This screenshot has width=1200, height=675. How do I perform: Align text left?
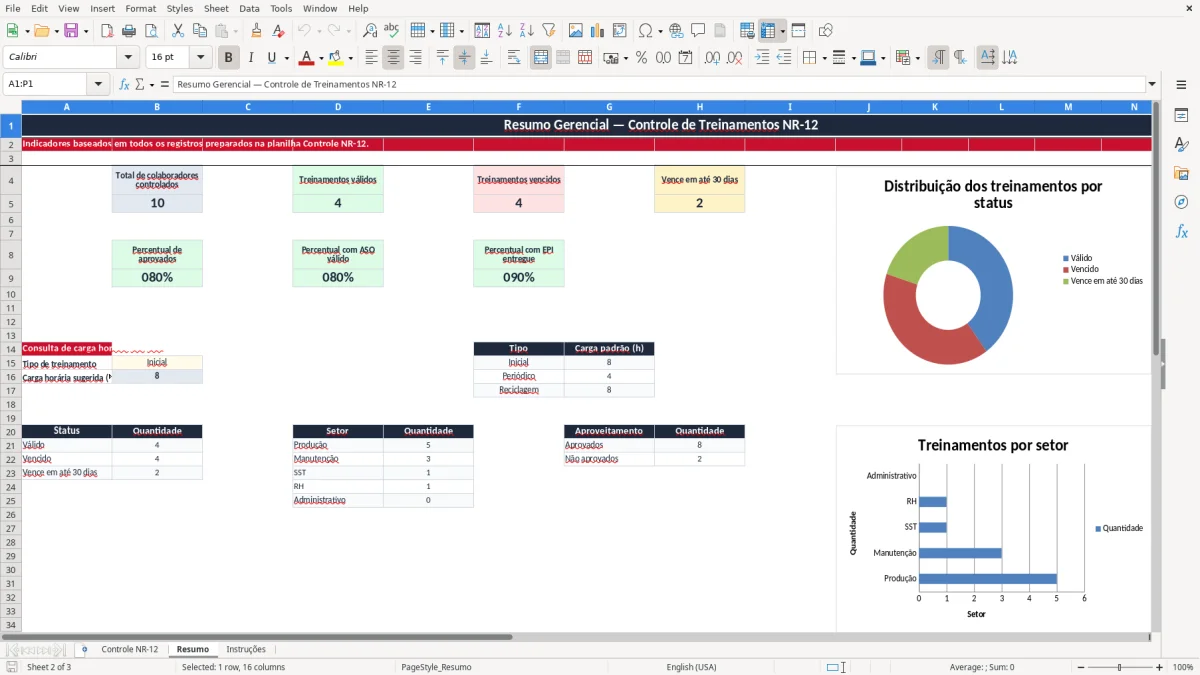pyautogui.click(x=371, y=58)
